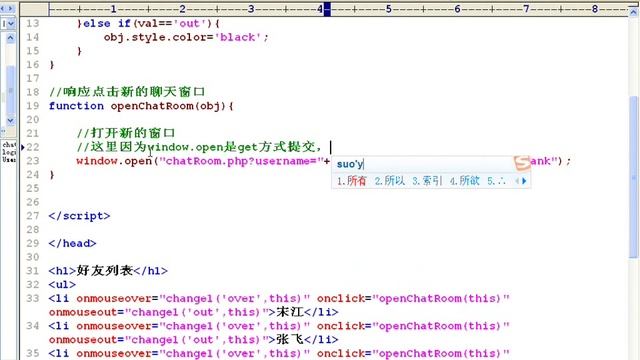Screen dimensions: 640x360
Task: Select IME candidate 2 所以
Action: point(390,181)
